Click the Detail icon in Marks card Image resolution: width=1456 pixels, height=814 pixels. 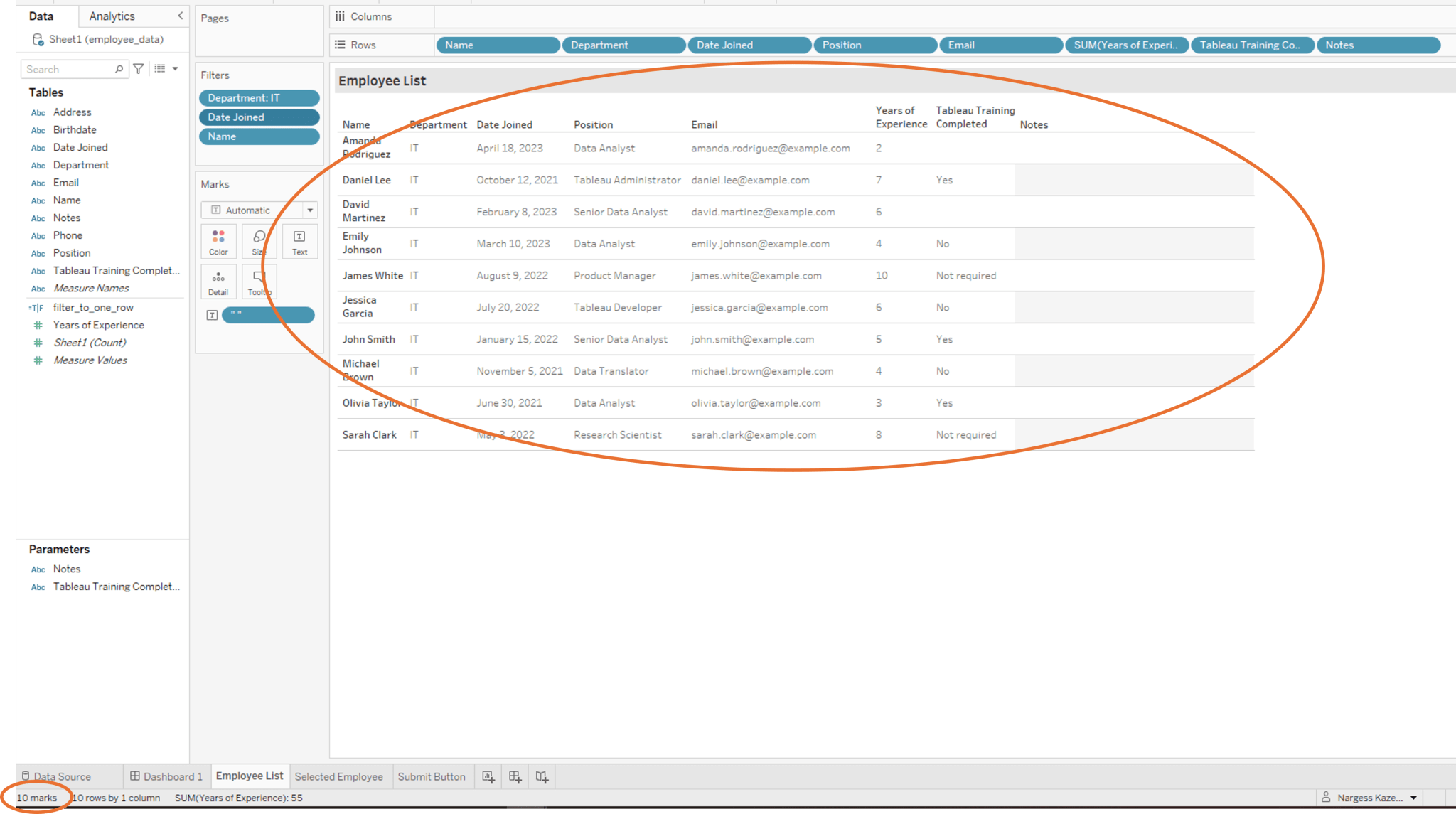(x=218, y=281)
